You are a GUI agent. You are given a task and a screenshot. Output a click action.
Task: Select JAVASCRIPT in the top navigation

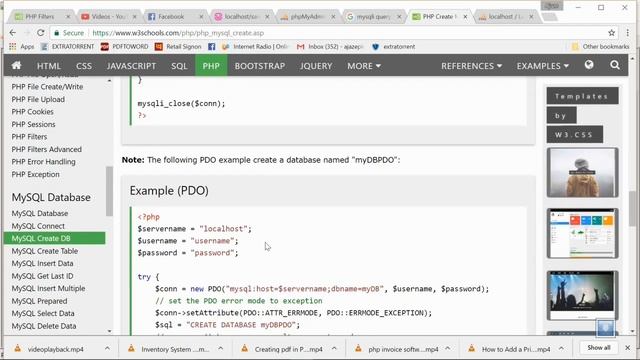click(x=131, y=66)
